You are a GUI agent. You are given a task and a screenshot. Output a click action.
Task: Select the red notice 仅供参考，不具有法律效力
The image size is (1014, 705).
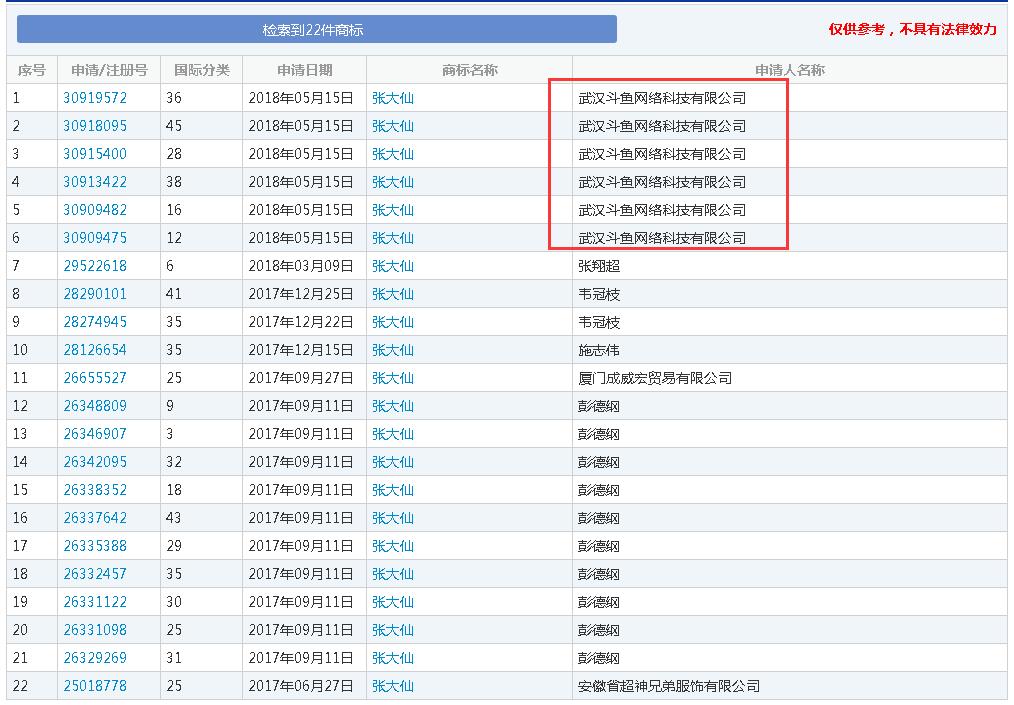click(x=912, y=29)
